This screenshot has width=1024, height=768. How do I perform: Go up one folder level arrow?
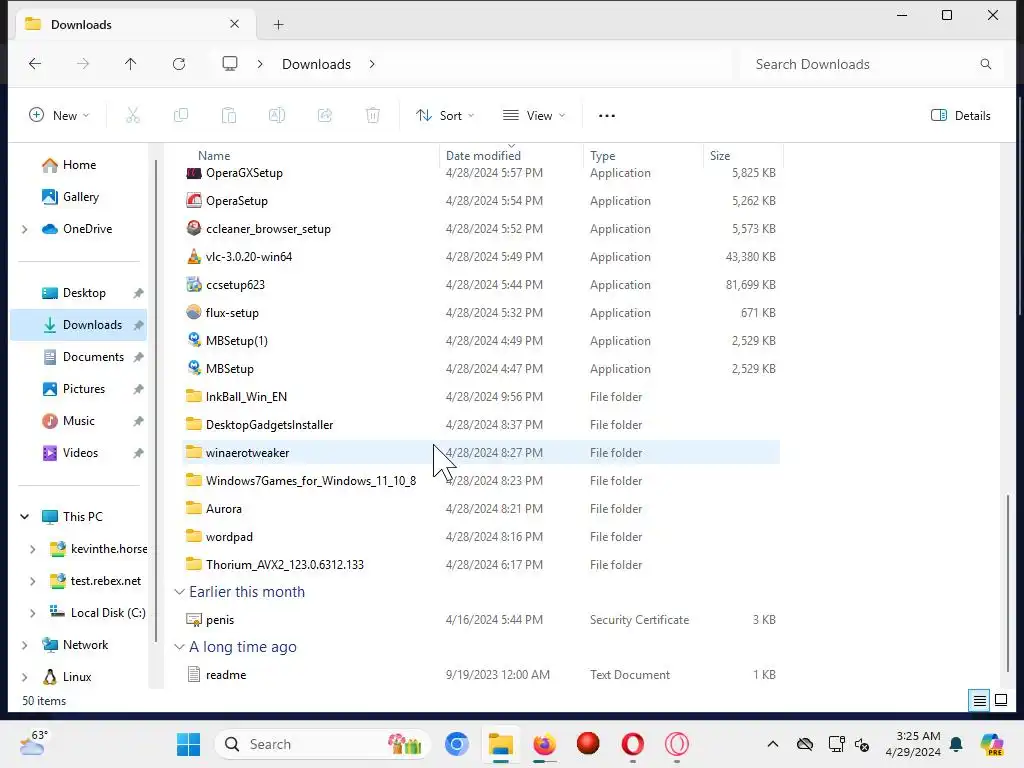pos(131,64)
